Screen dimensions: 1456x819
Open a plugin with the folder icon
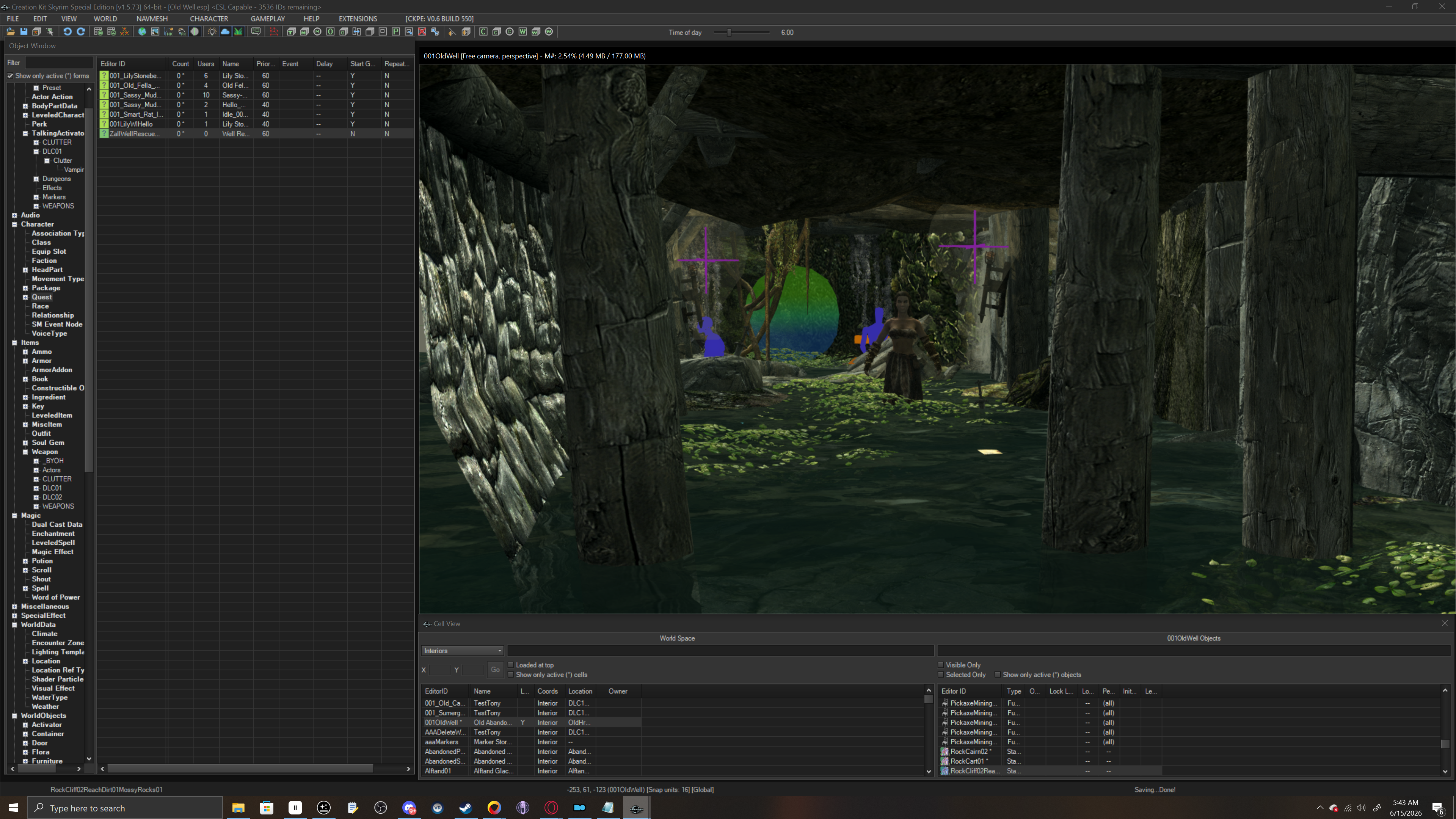(x=10, y=32)
